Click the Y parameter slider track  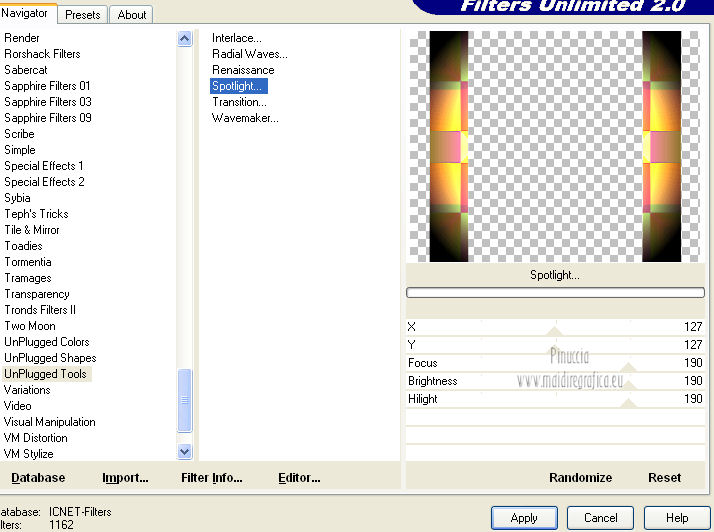click(555, 345)
